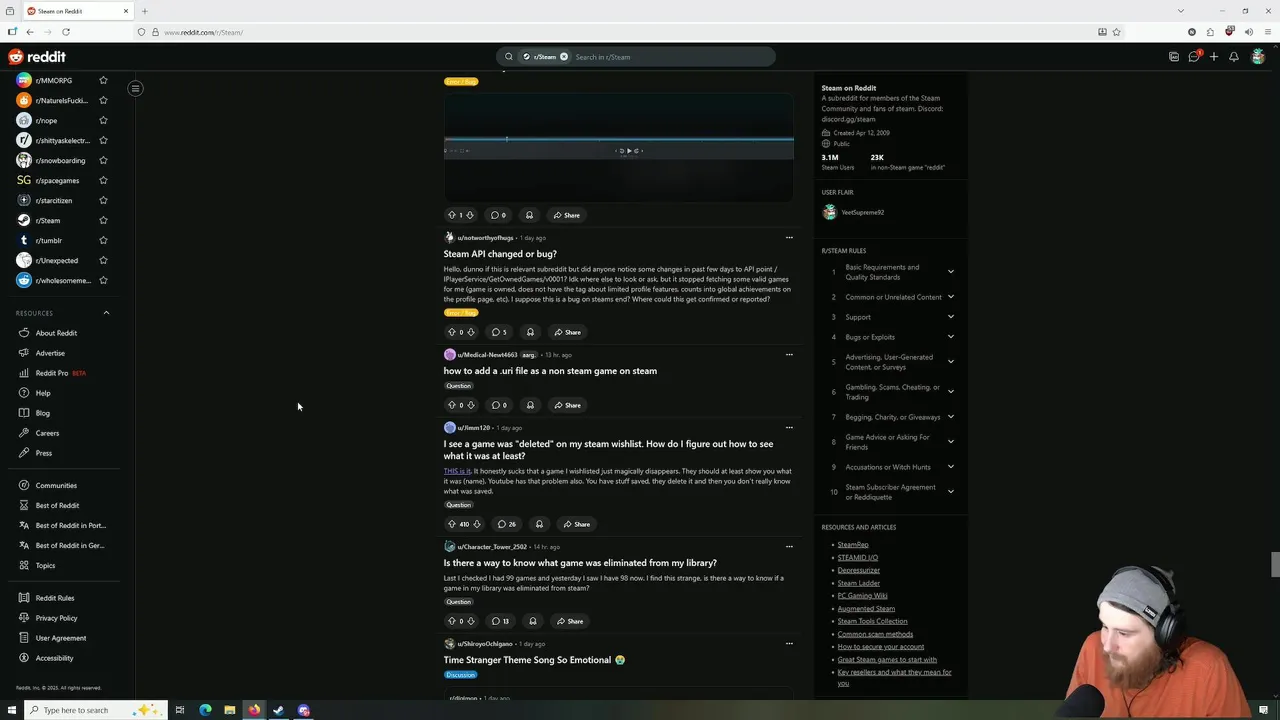Toggle favorite star for r/snowboarding

[103, 160]
